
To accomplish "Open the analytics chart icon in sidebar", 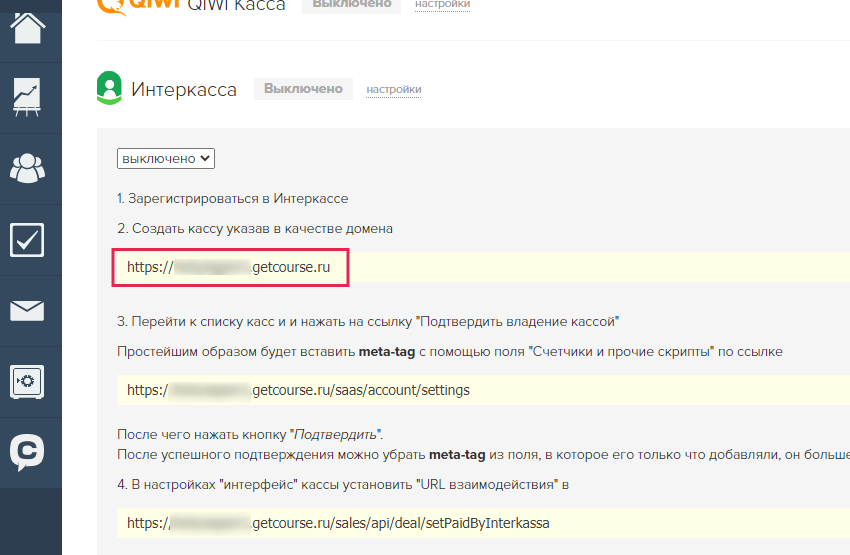I will point(27,98).
